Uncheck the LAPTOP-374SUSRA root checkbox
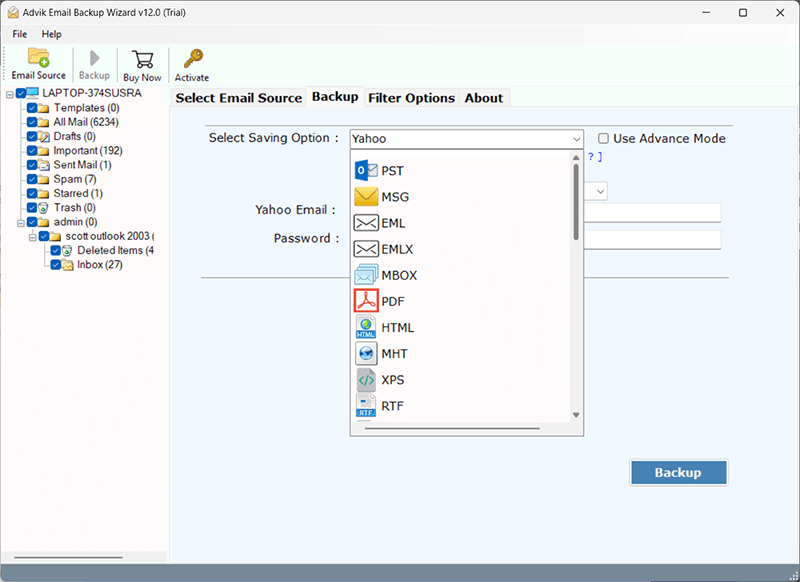The image size is (800, 582). click(x=21, y=93)
